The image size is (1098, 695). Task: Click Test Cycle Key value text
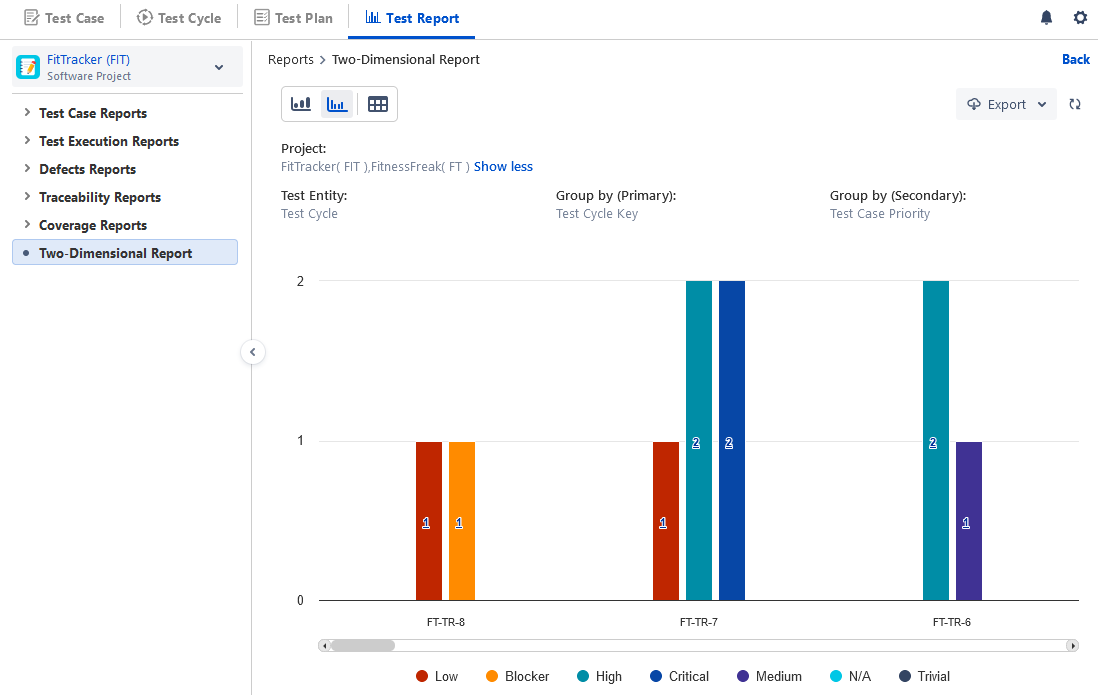597,214
